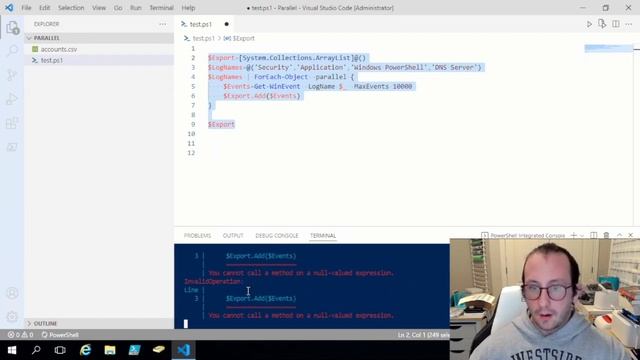
Task: Click the unsaved dot on test.ps1 tab
Action: coord(227,24)
